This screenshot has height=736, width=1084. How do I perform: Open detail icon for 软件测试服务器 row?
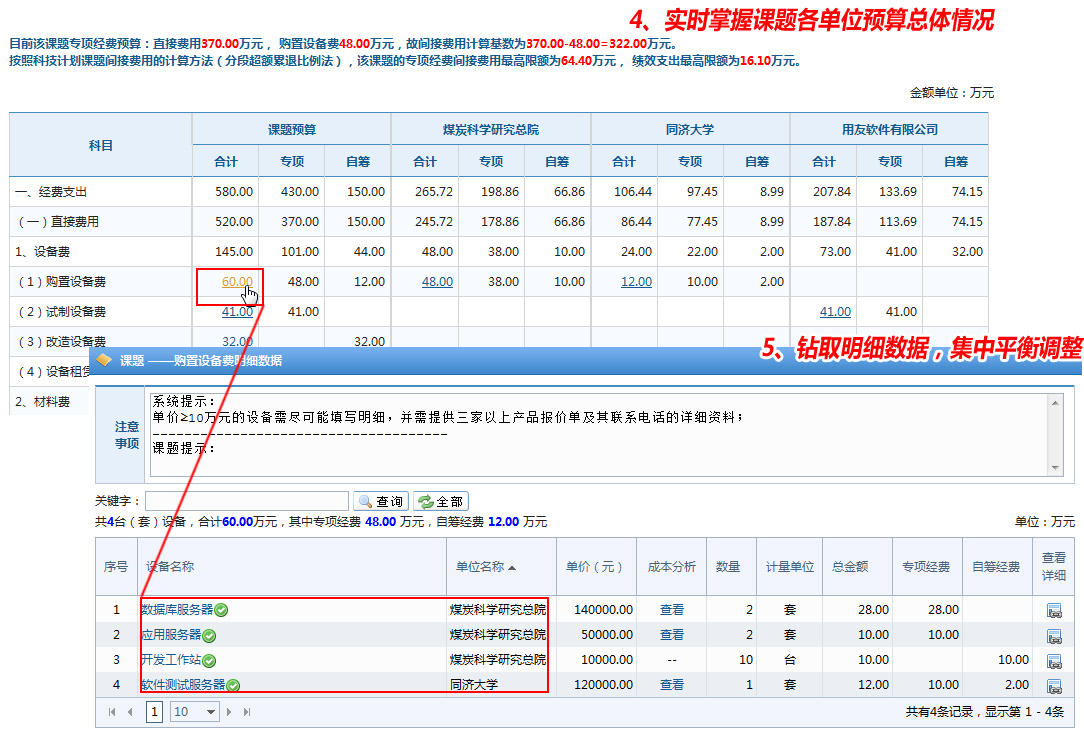pyautogui.click(x=1053, y=686)
